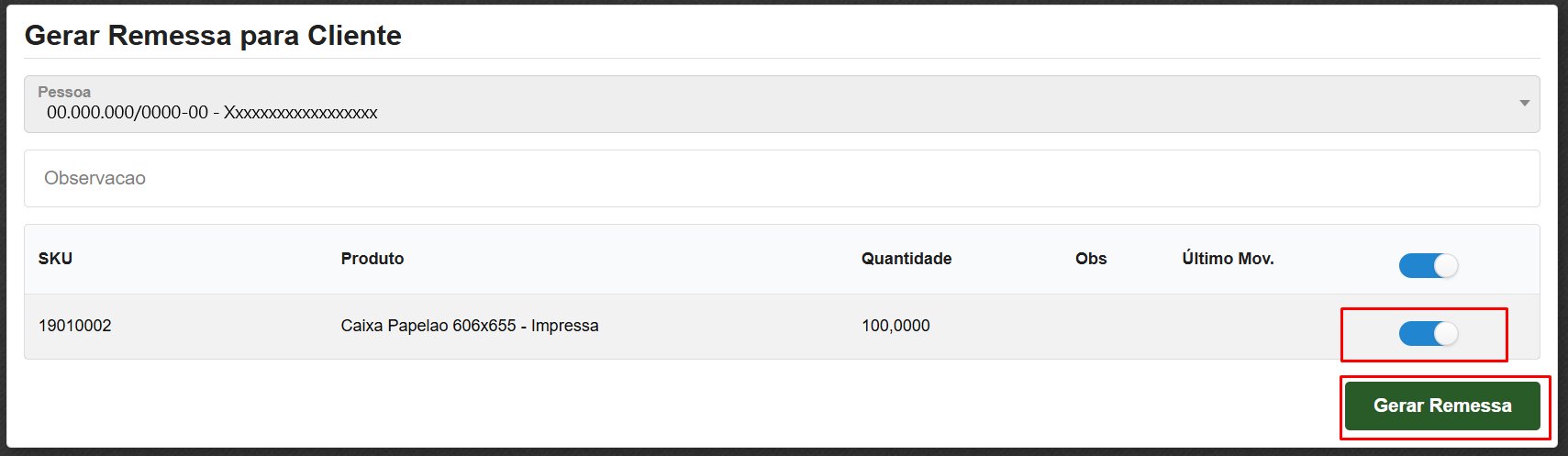The width and height of the screenshot is (1568, 456).
Task: Click product Caixa Papelao 606x655 - Impressa
Action: point(469,326)
